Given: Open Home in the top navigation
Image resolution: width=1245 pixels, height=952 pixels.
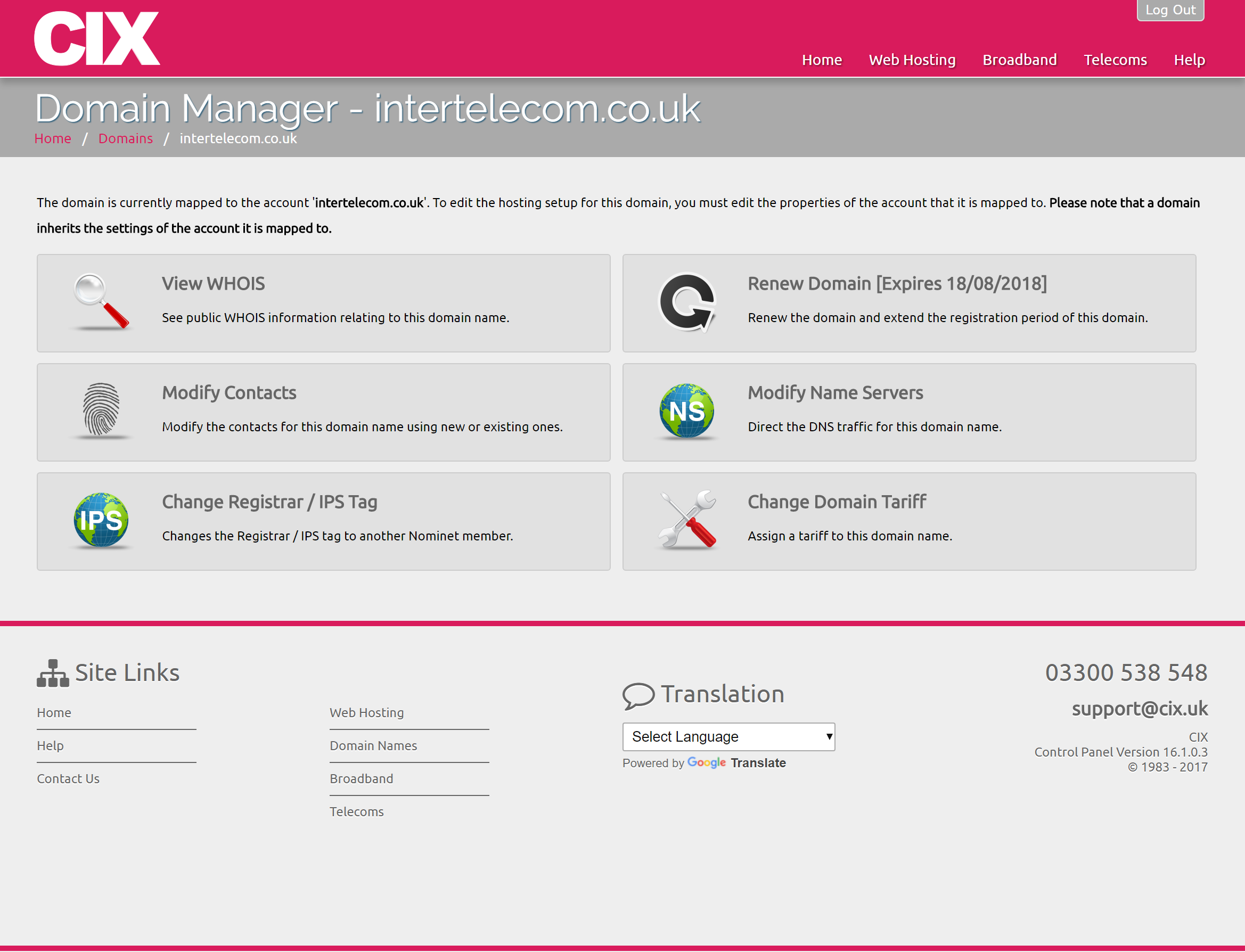Looking at the screenshot, I should click(822, 60).
